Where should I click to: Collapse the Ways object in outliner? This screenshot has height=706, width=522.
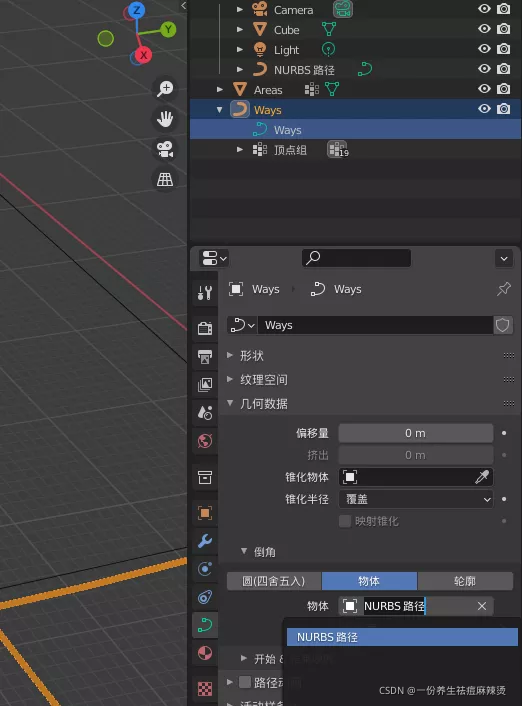[219, 110]
